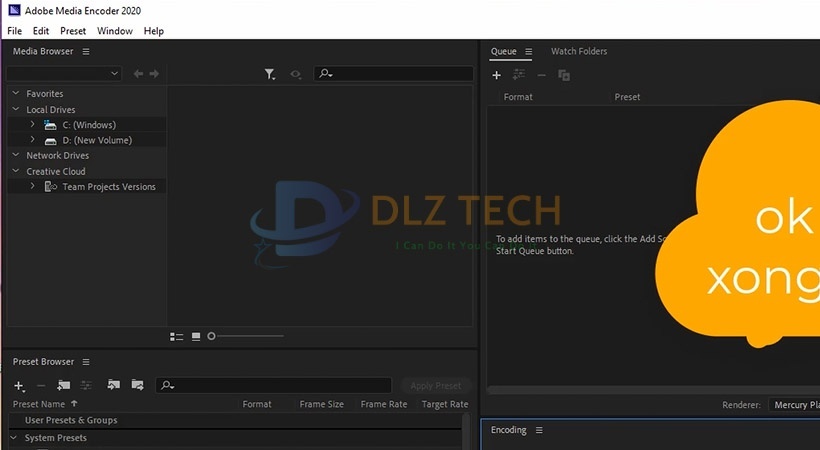Click the Queue Preset column header
820x450 pixels.
(x=627, y=97)
